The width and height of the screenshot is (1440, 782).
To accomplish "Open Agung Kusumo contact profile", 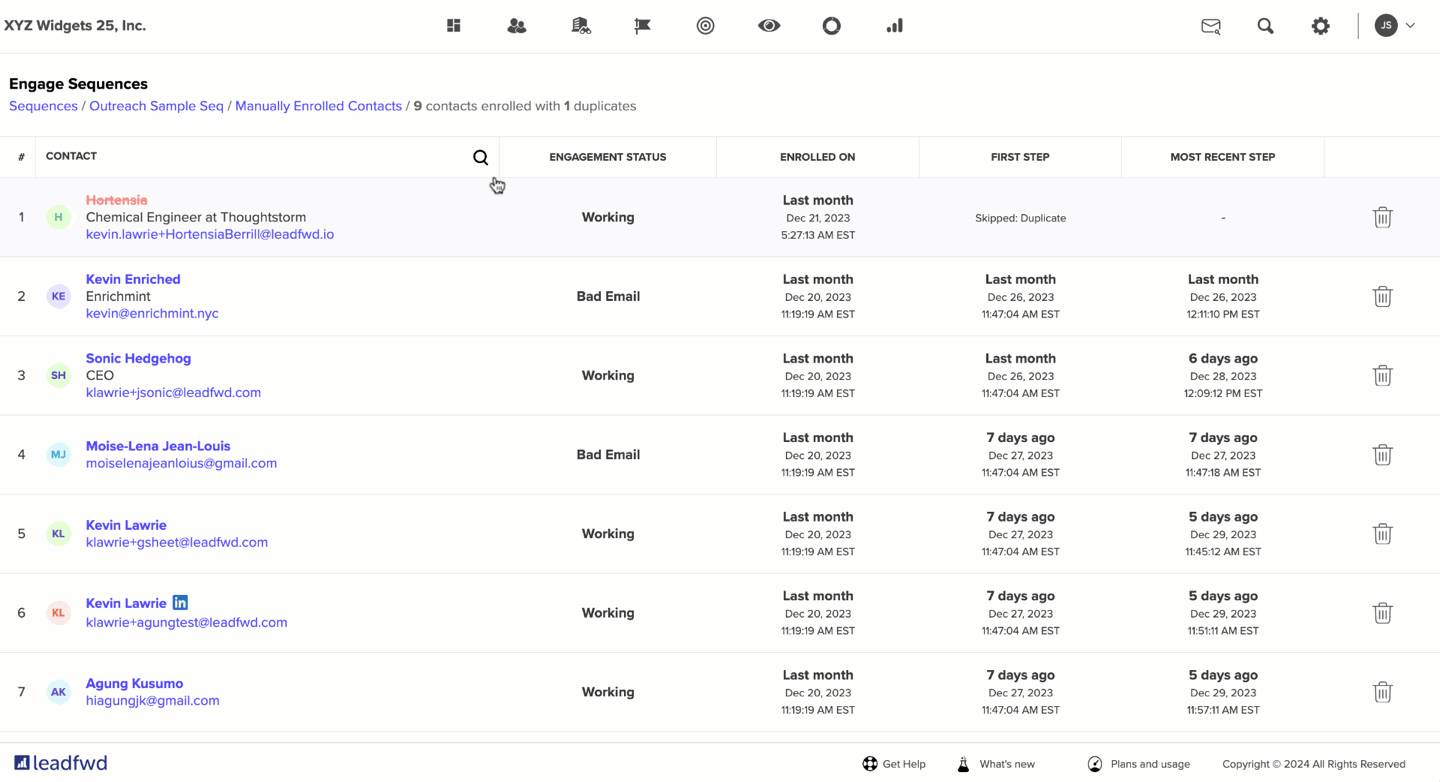I will [134, 683].
